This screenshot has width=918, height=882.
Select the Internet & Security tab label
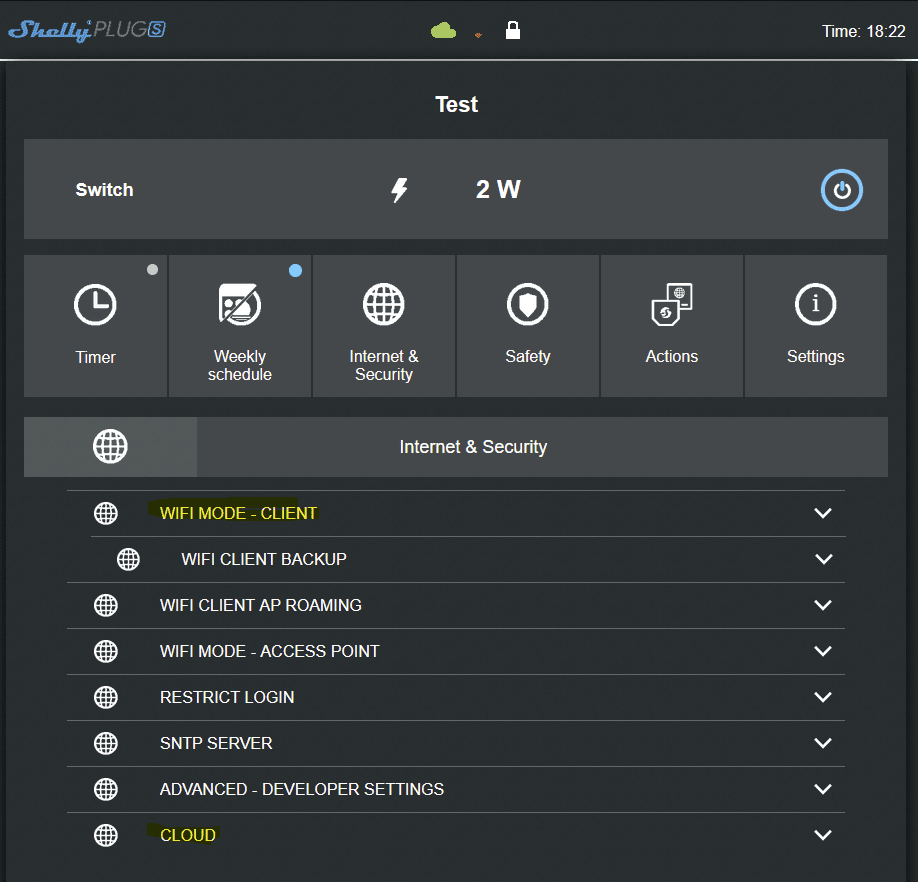coord(384,365)
